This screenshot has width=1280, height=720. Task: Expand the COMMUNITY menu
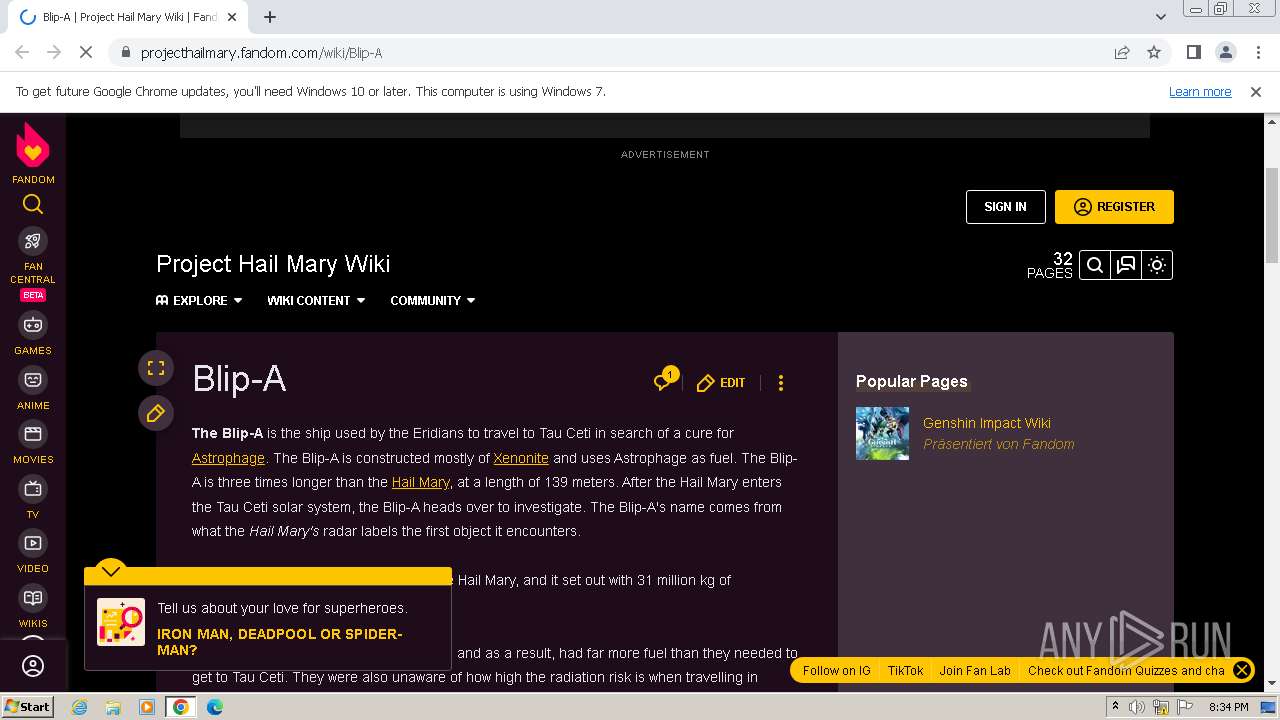[433, 300]
